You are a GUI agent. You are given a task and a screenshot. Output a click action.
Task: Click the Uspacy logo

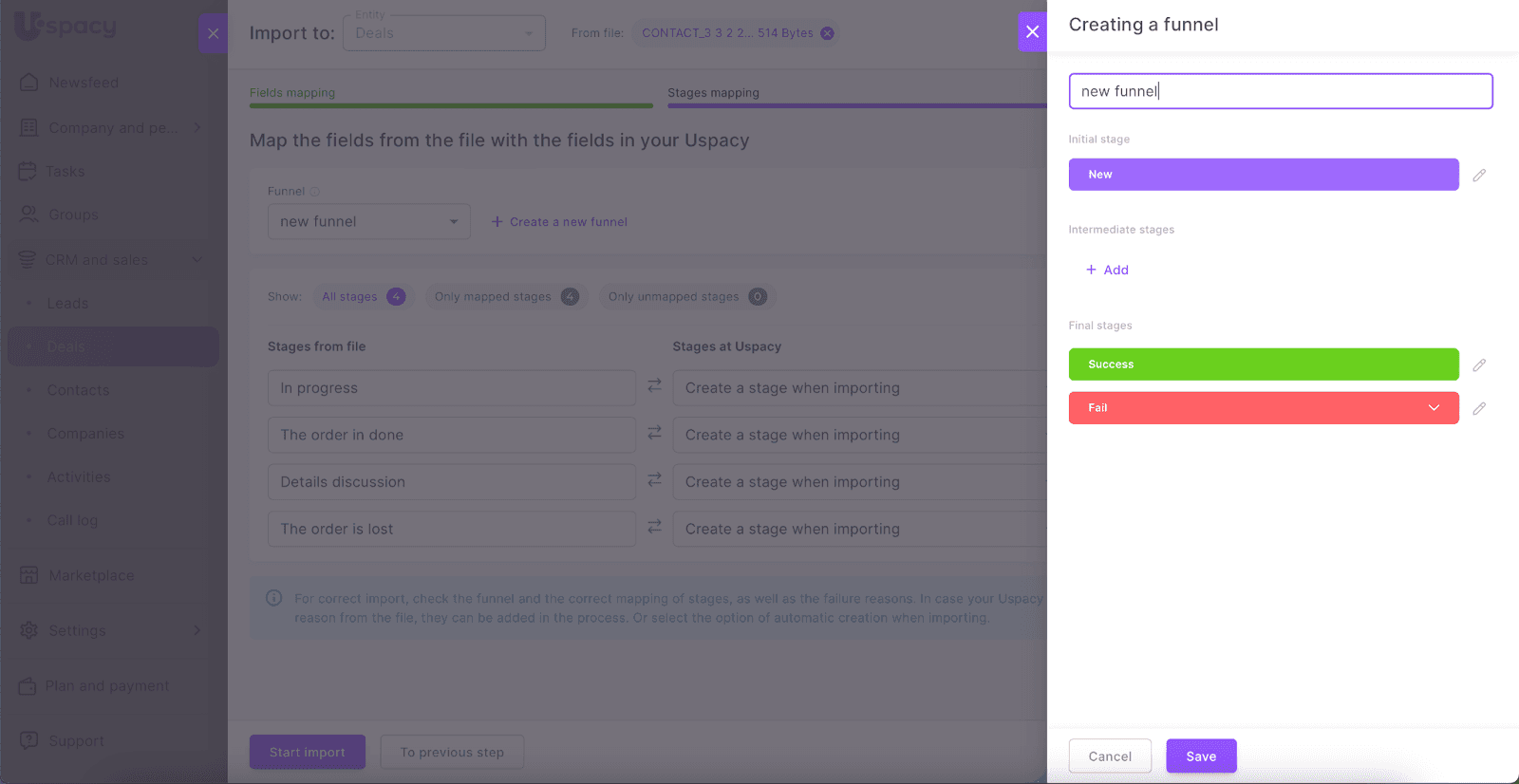pos(66,26)
